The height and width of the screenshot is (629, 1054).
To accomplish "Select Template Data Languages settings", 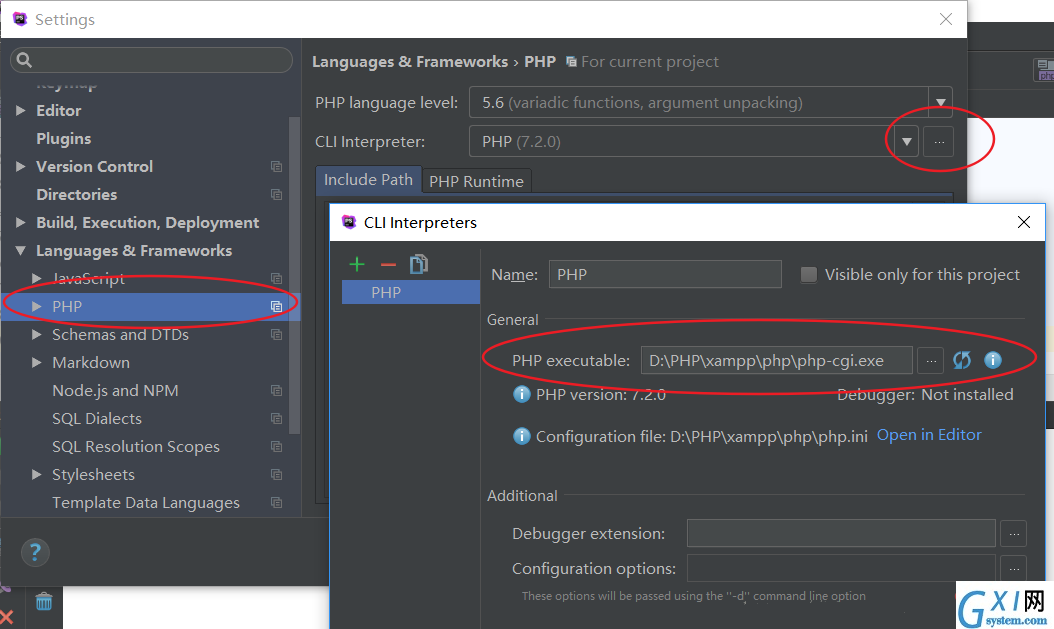I will click(x=146, y=503).
